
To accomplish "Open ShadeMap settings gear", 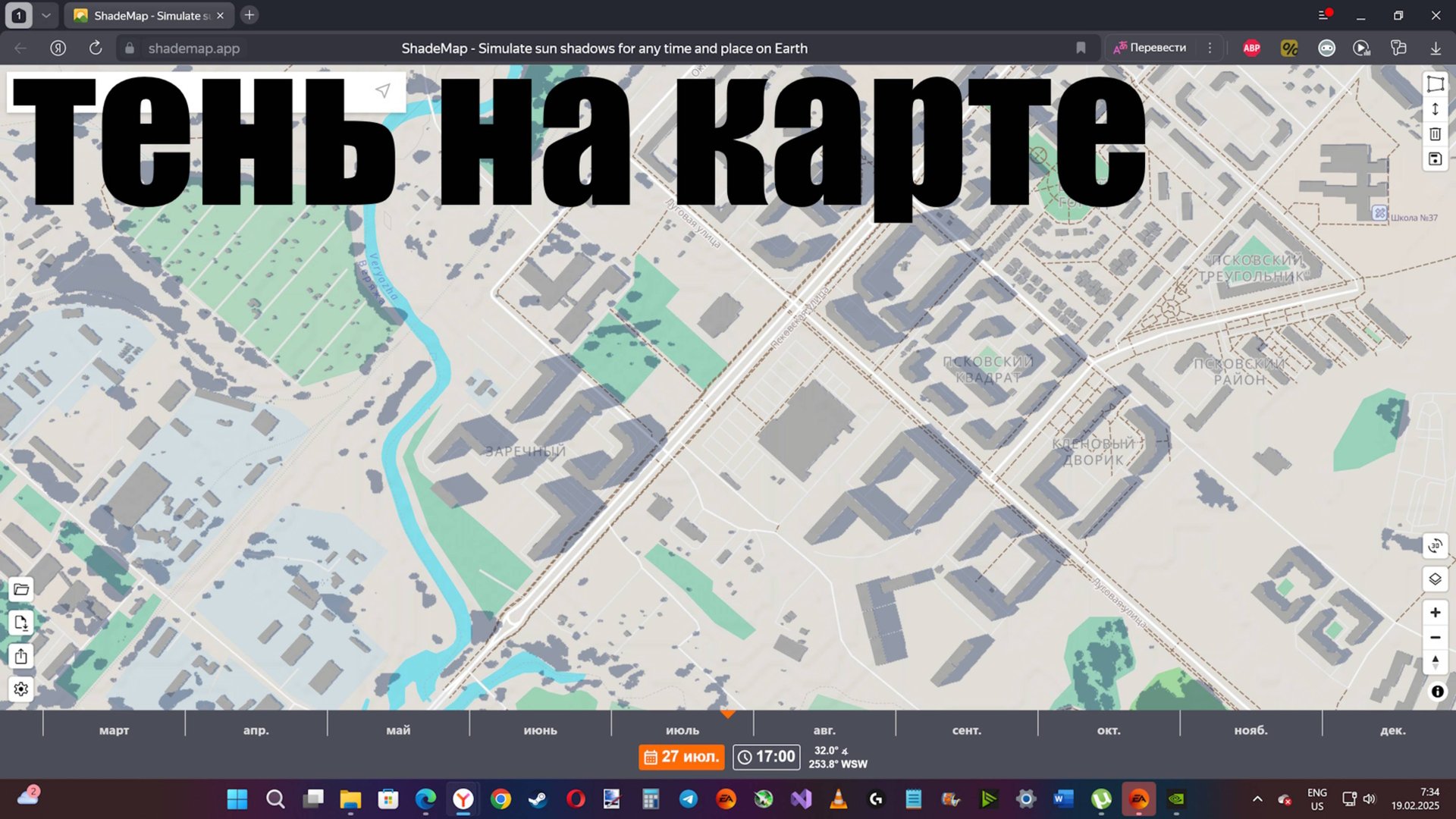I will (x=21, y=689).
